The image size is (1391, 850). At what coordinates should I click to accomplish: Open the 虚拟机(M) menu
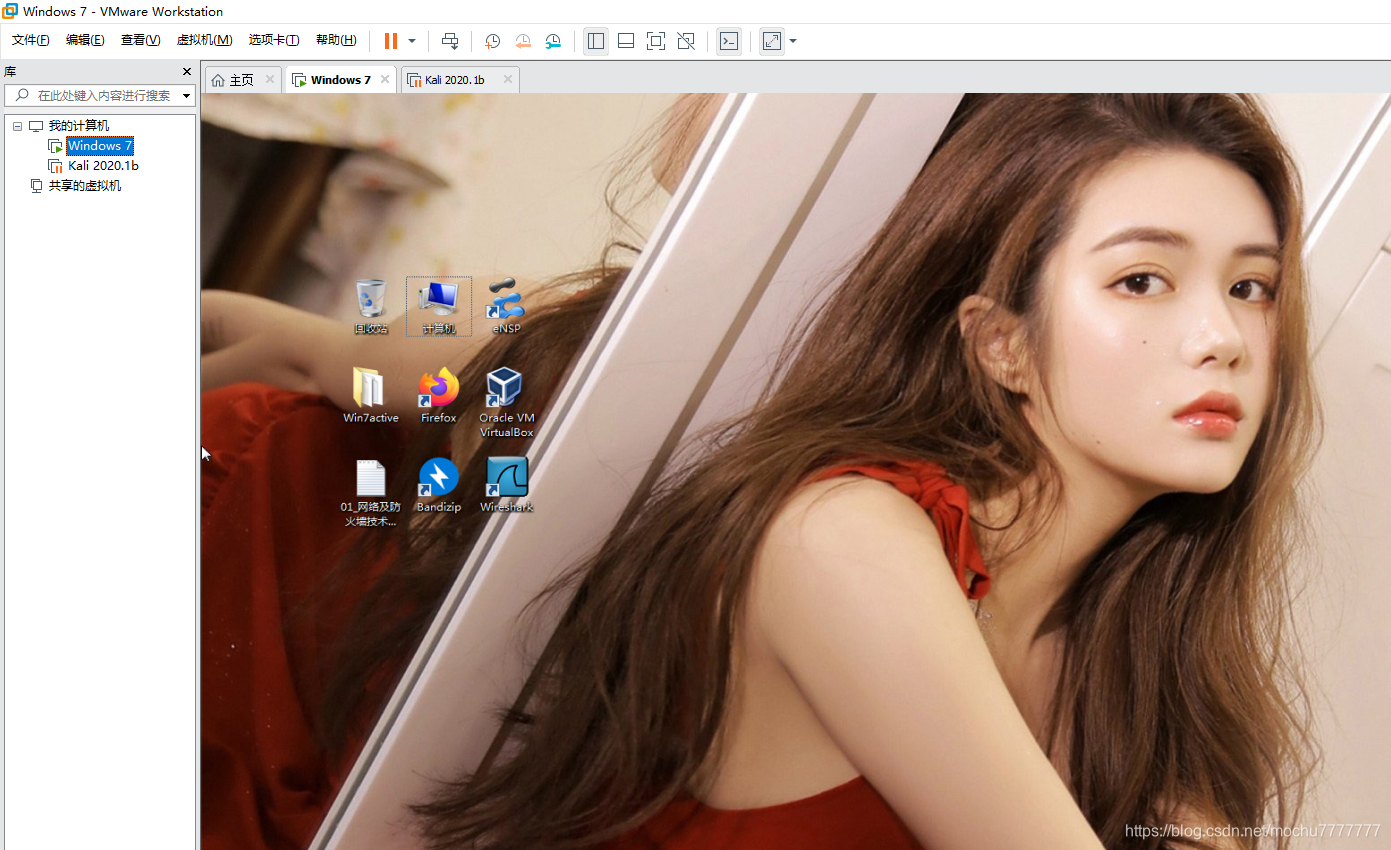point(204,40)
